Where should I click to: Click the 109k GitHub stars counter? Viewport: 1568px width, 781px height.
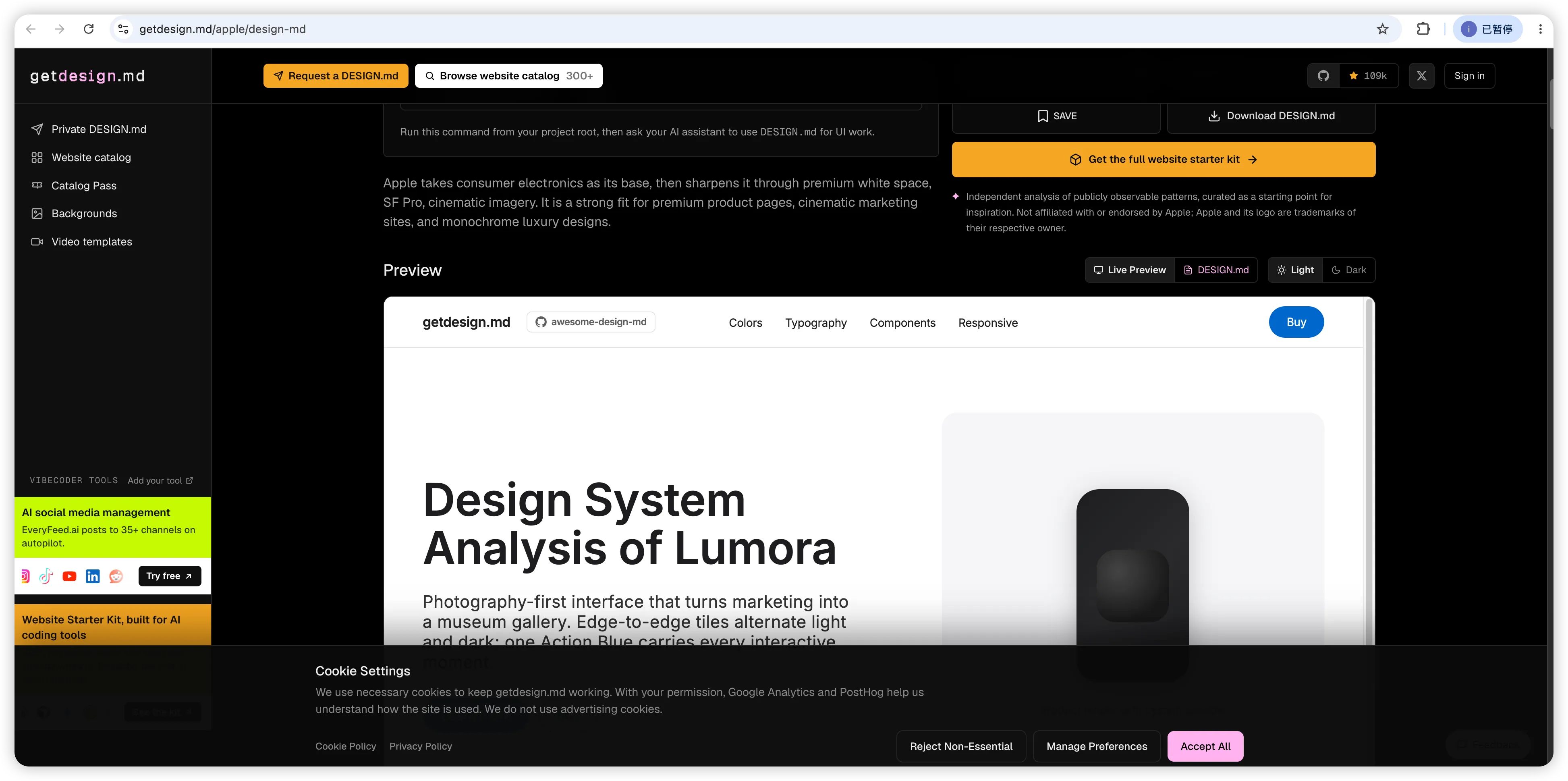[1368, 76]
